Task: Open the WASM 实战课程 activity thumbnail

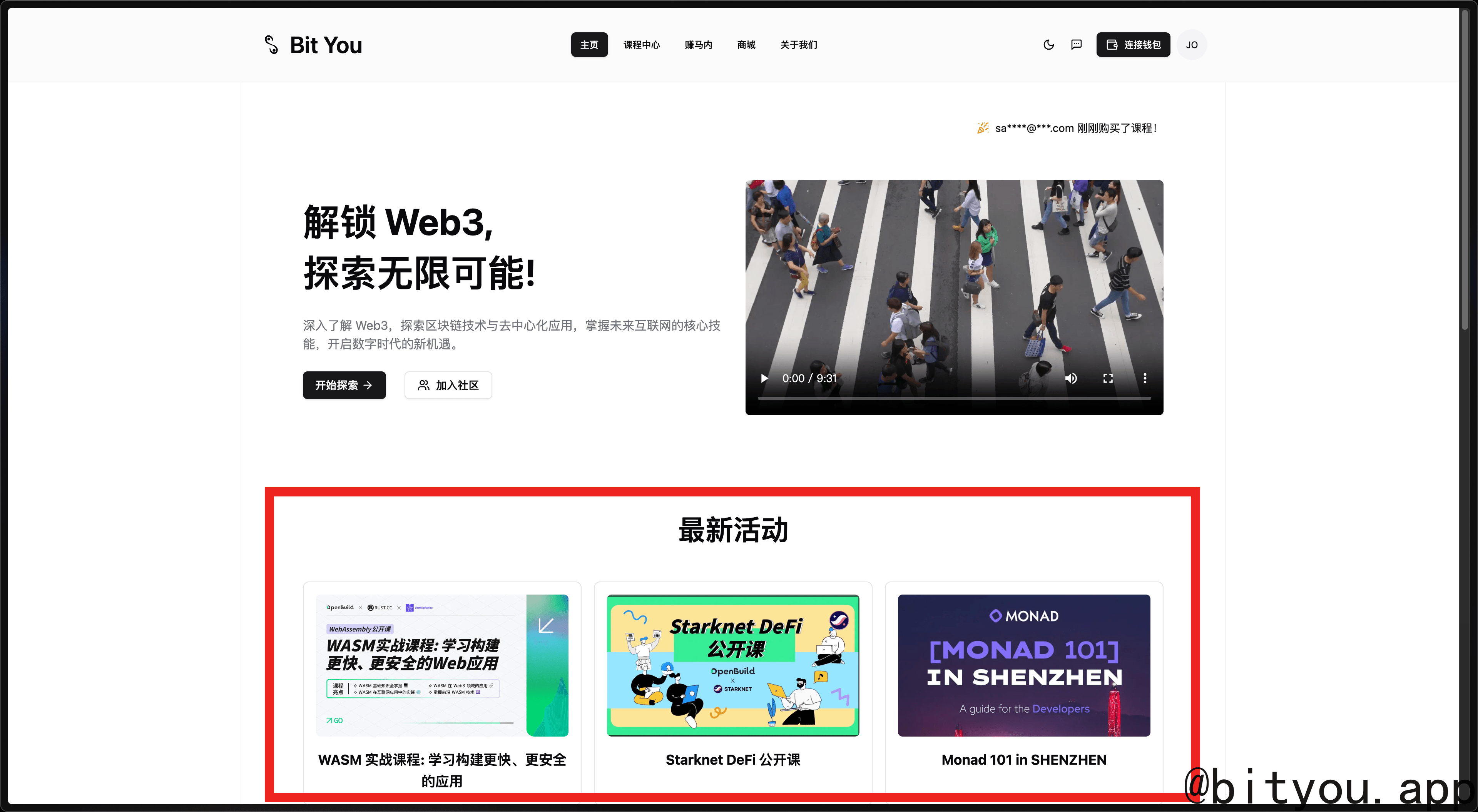Action: [x=442, y=665]
